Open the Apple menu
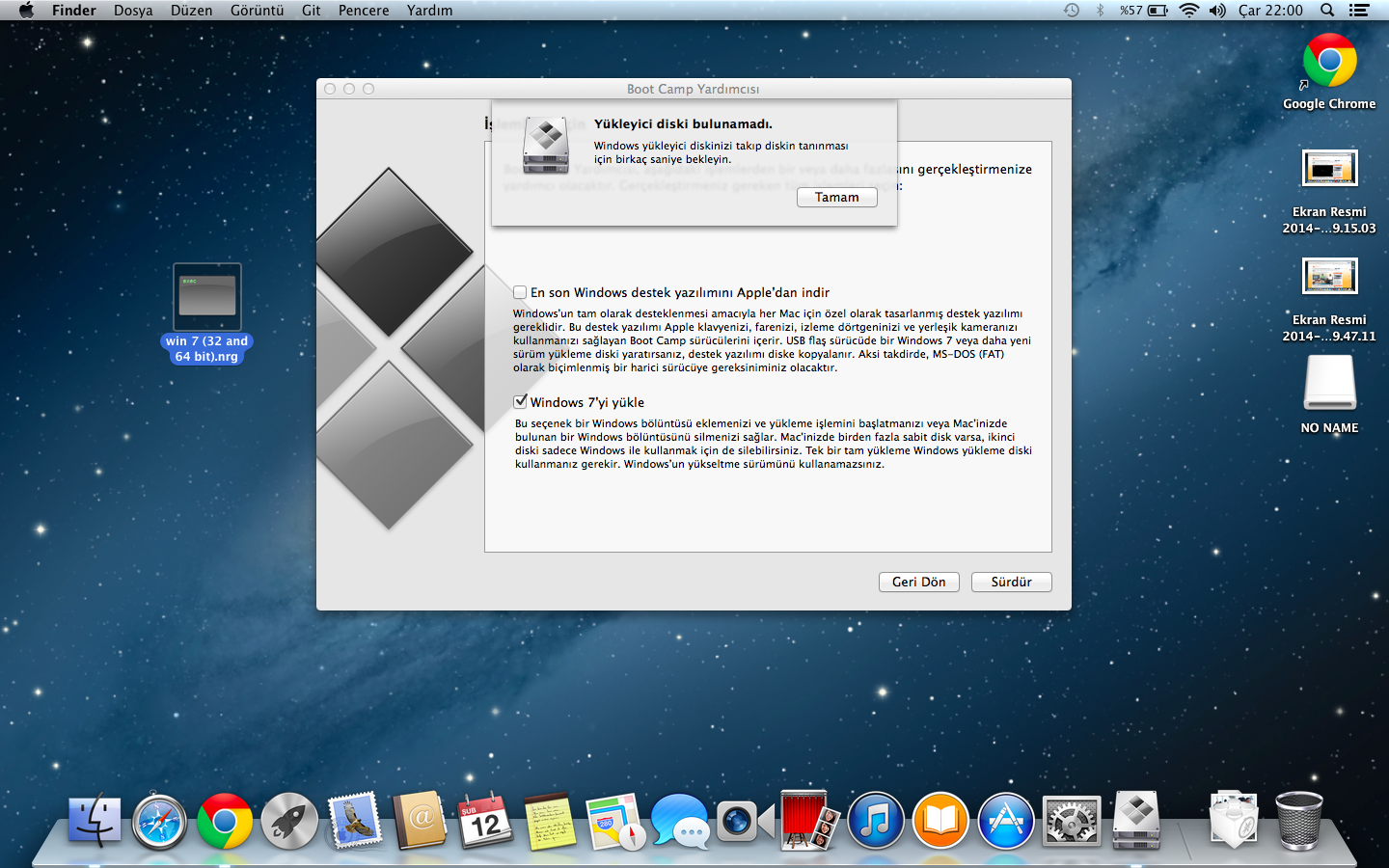This screenshot has width=1389, height=868. coord(26,11)
